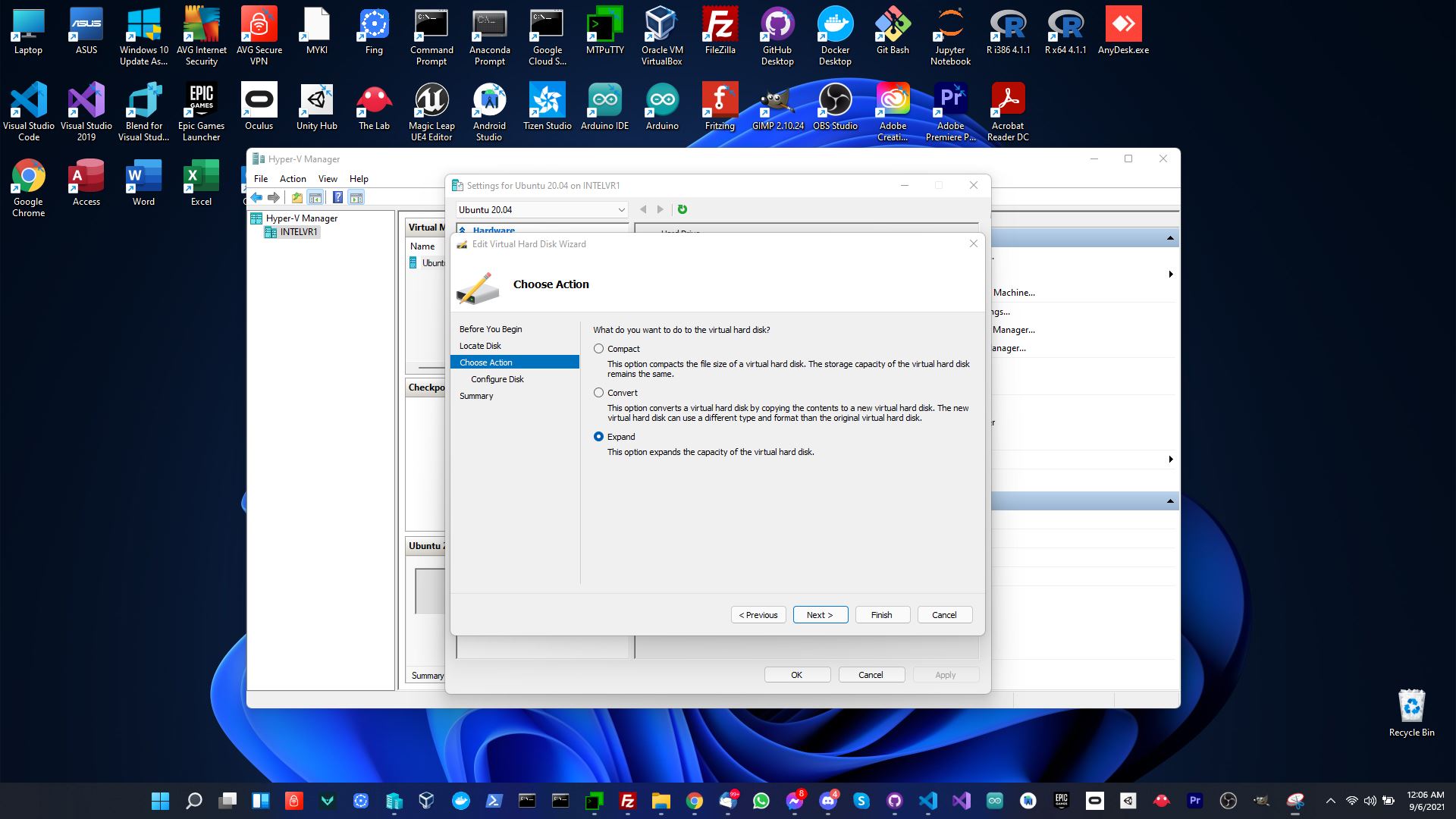Viewport: 1456px width, 819px height.
Task: Collapse the lower Actions pane section header
Action: click(1170, 501)
